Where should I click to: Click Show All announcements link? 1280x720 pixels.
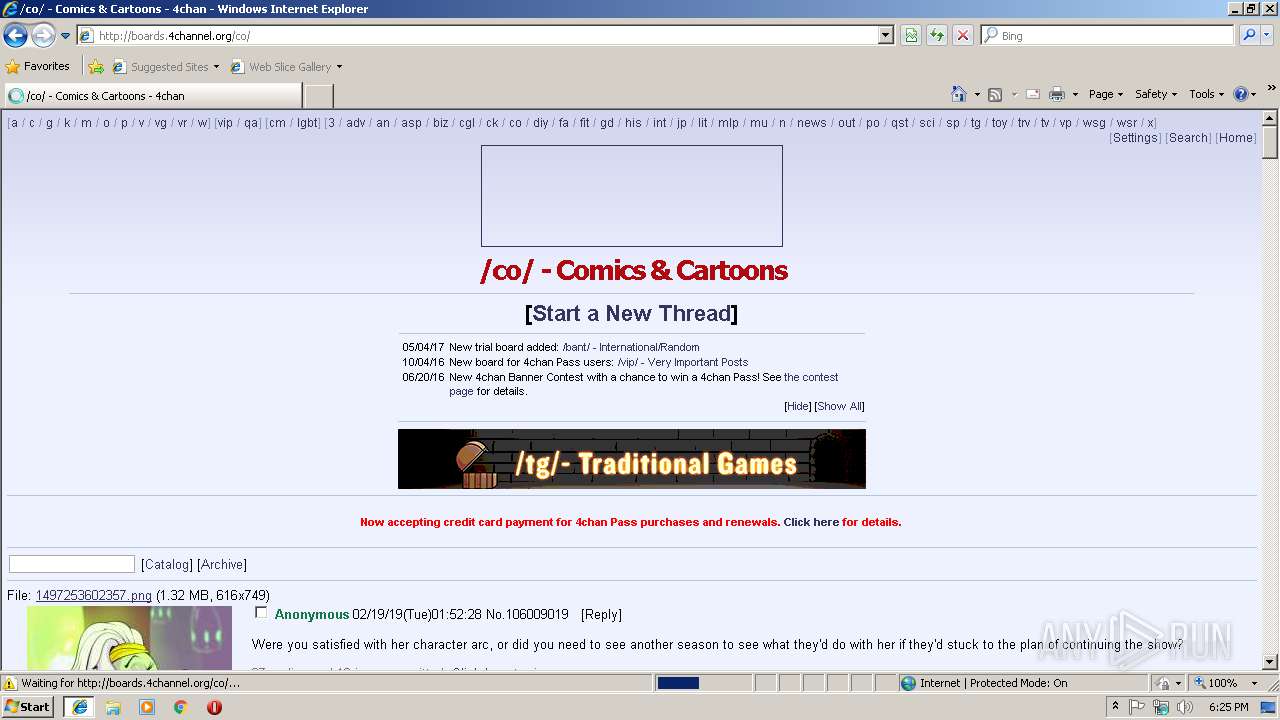[839, 406]
